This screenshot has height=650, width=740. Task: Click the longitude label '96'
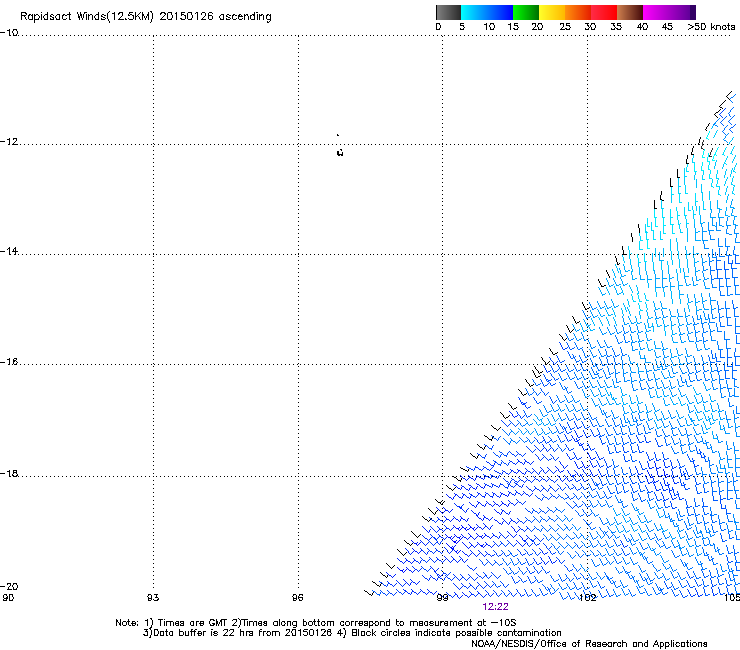tap(297, 598)
